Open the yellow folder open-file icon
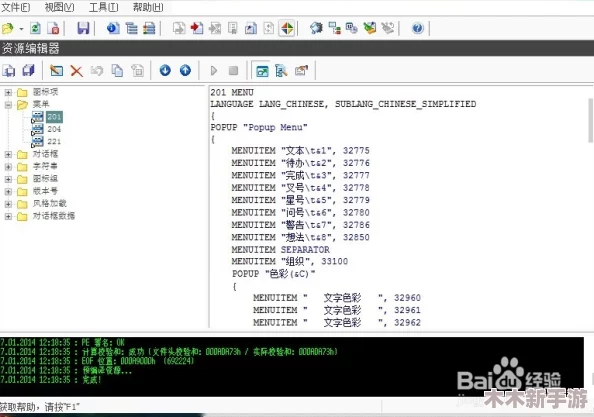Viewport: 594px width, 417px height. pyautogui.click(x=8, y=28)
